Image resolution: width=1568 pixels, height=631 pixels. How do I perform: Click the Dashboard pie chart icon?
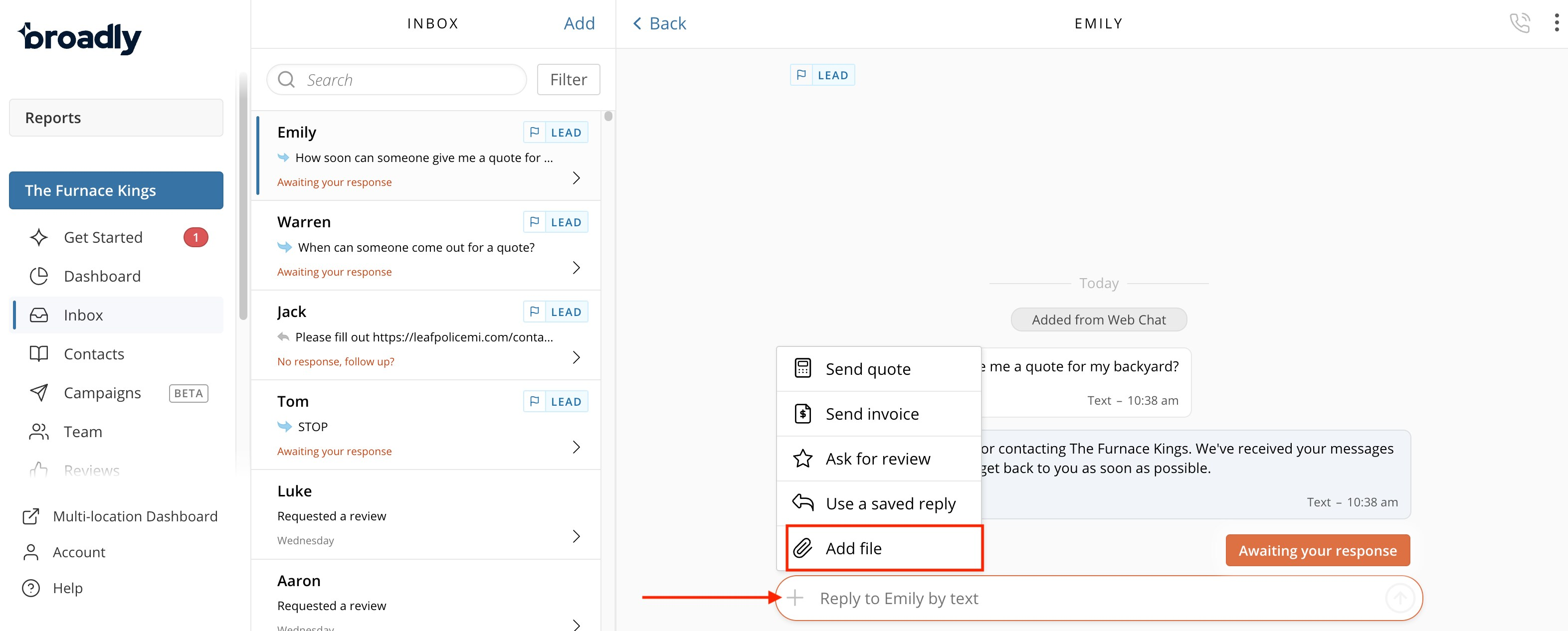[39, 276]
